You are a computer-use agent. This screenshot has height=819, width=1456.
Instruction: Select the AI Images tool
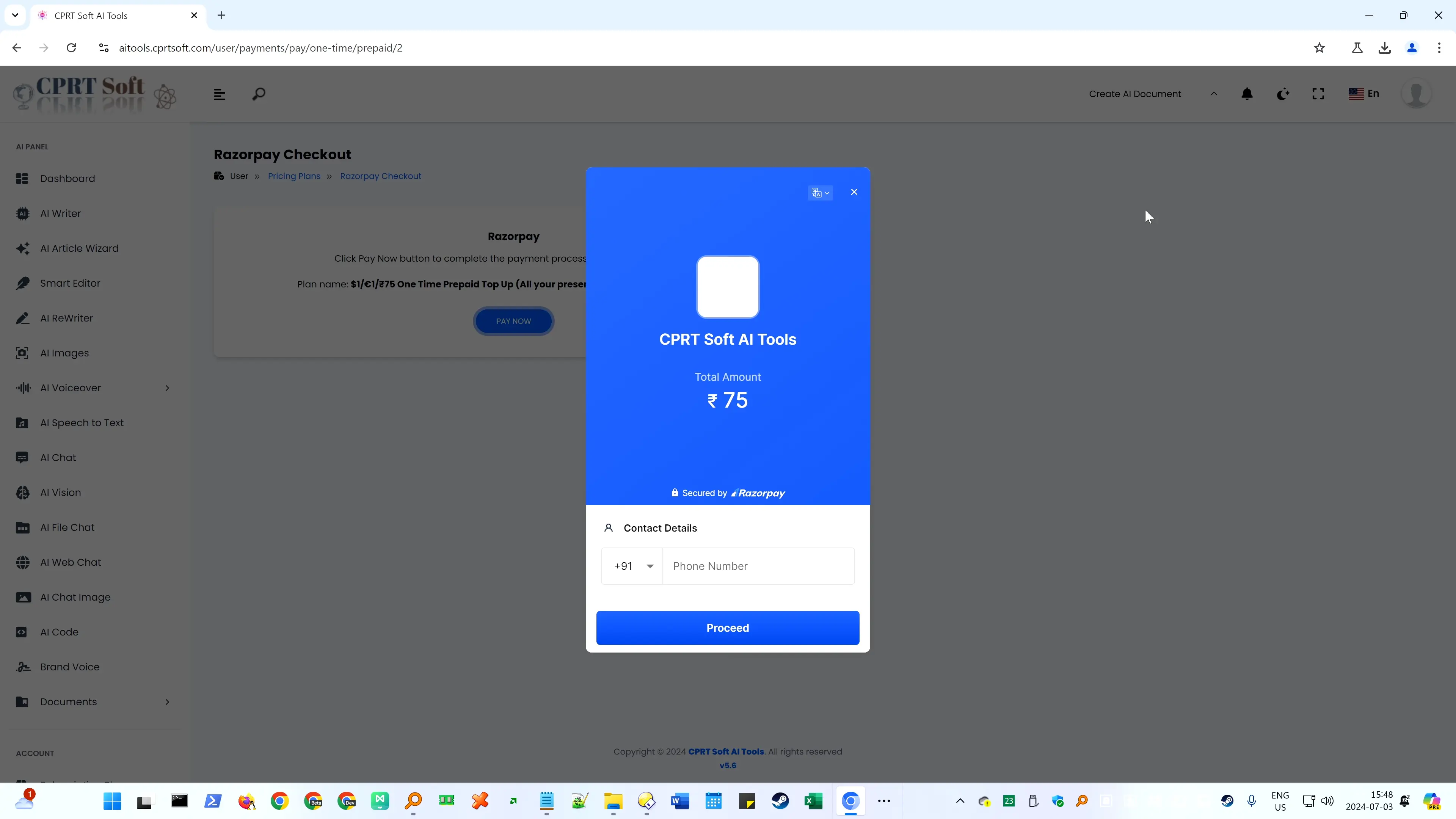point(64,352)
